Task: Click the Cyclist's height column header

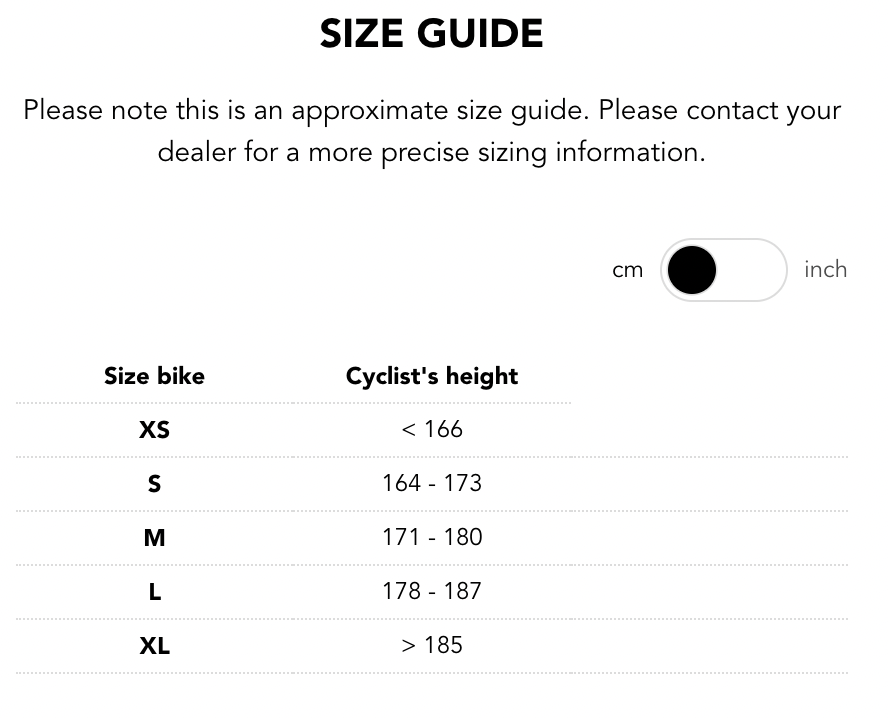Action: coord(432,376)
